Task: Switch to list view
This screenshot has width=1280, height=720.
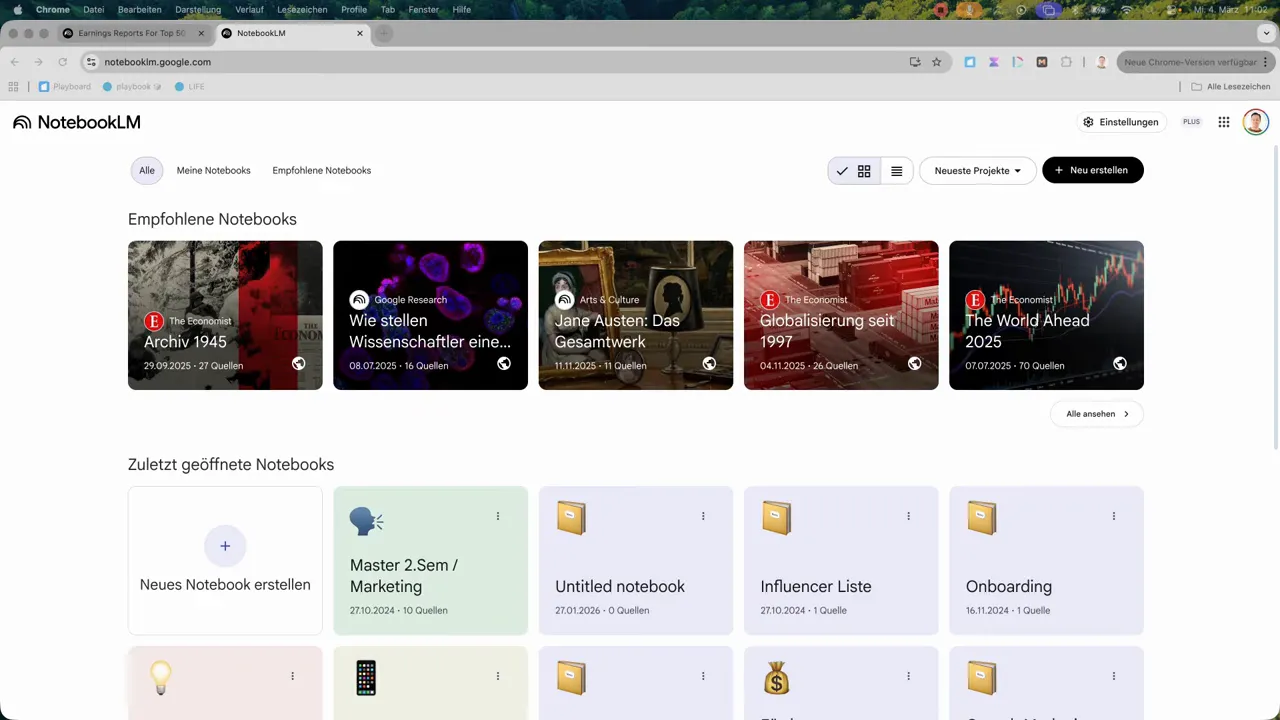Action: 896,171
